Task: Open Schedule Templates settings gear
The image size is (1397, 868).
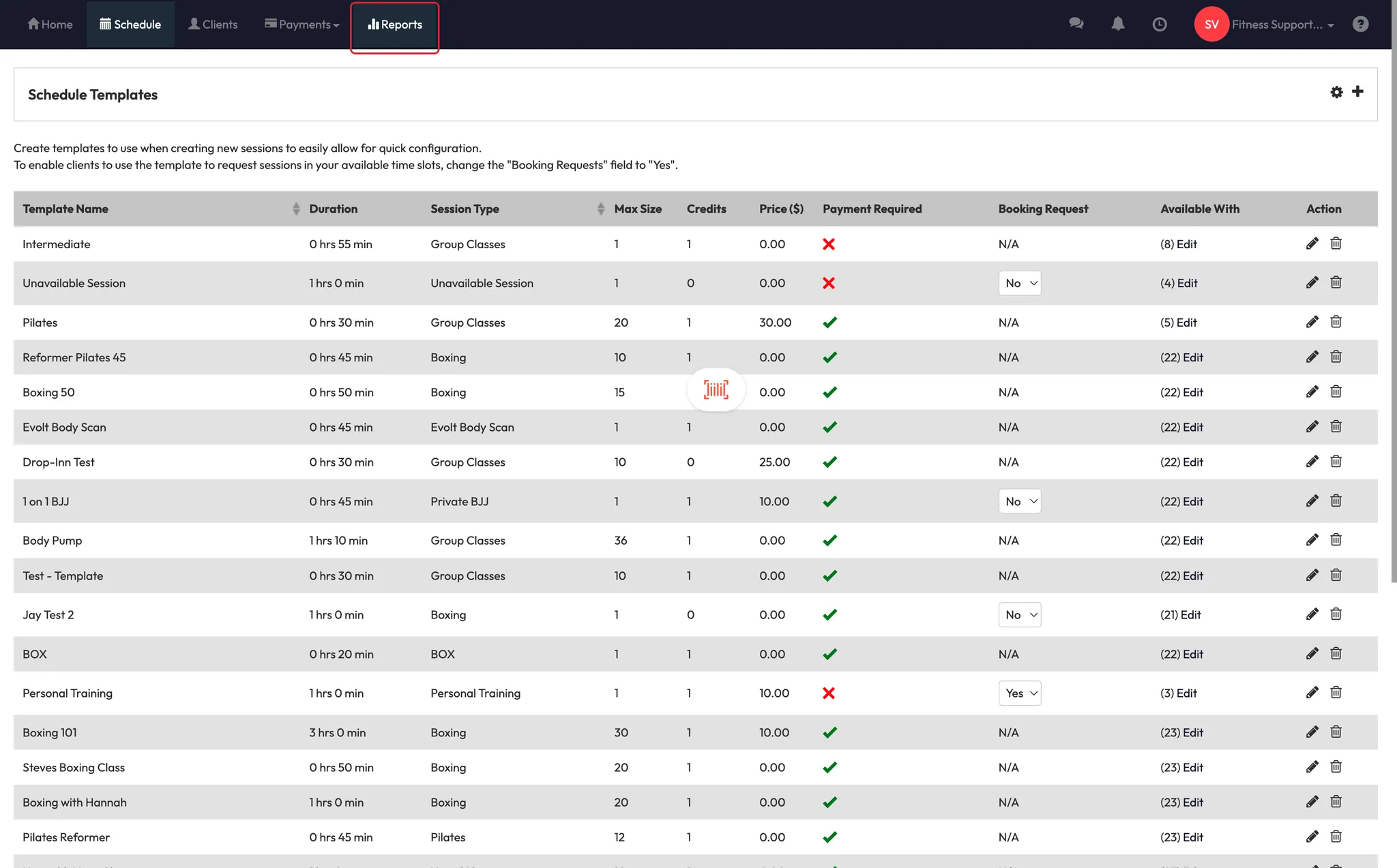Action: 1336,92
